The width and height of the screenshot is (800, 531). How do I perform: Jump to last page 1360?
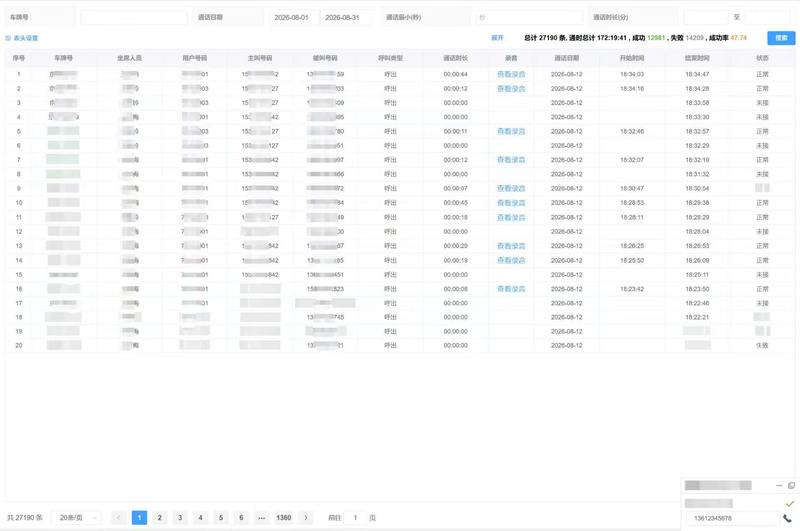(x=284, y=518)
